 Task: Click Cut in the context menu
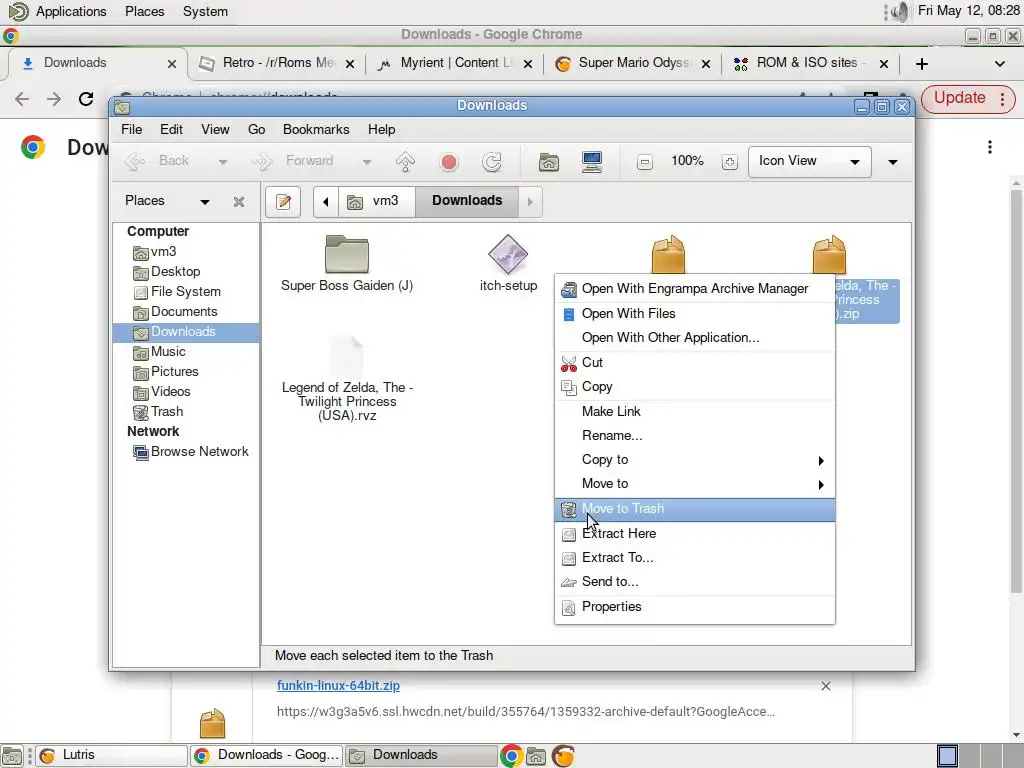[x=695, y=363]
